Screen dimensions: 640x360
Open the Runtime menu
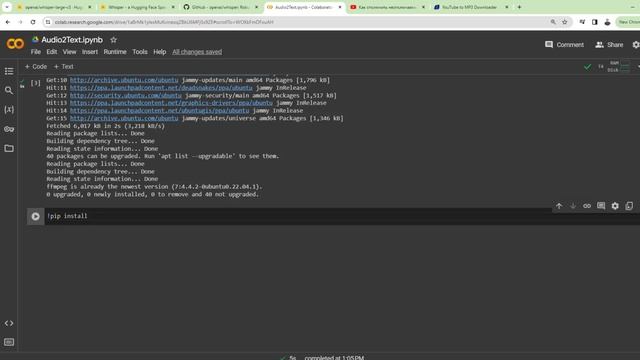[115, 52]
